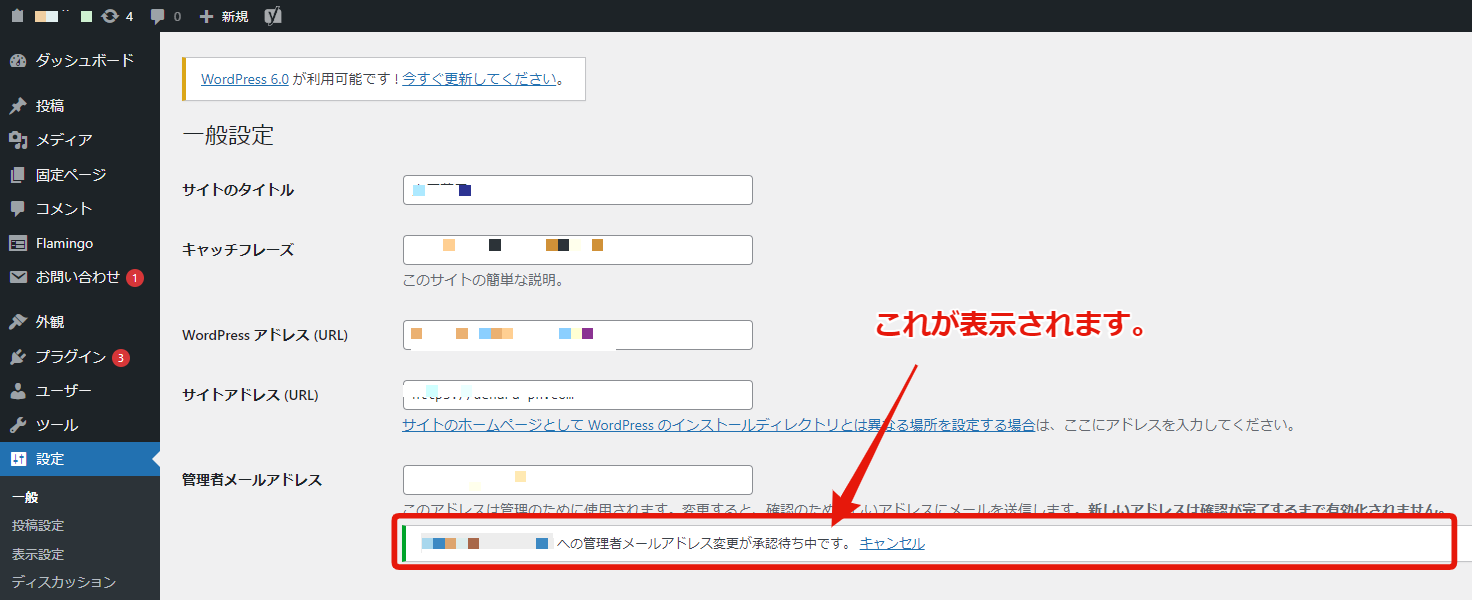Click the Dashboard gauge icon in sidebar
The width and height of the screenshot is (1472, 600).
(17, 61)
